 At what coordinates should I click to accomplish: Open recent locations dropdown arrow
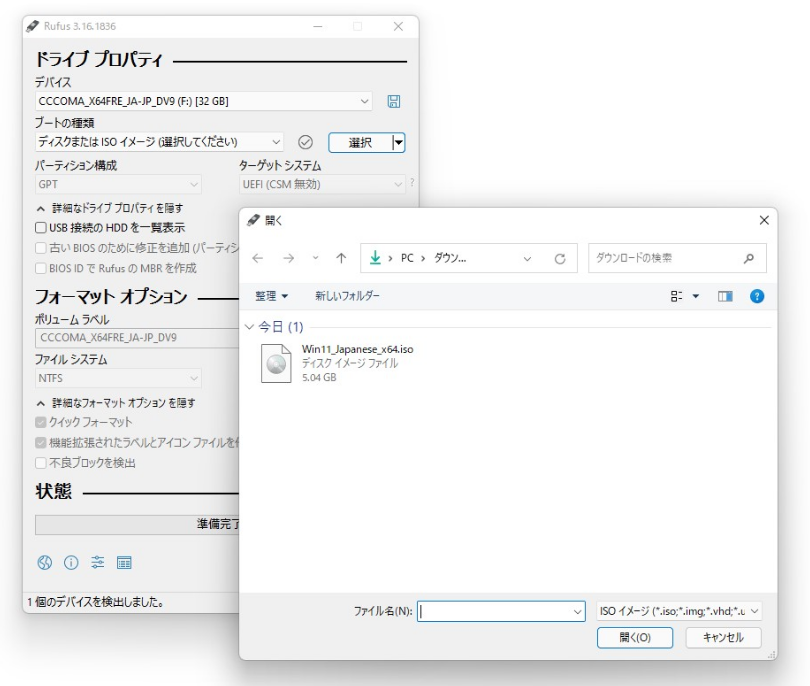coord(315,257)
